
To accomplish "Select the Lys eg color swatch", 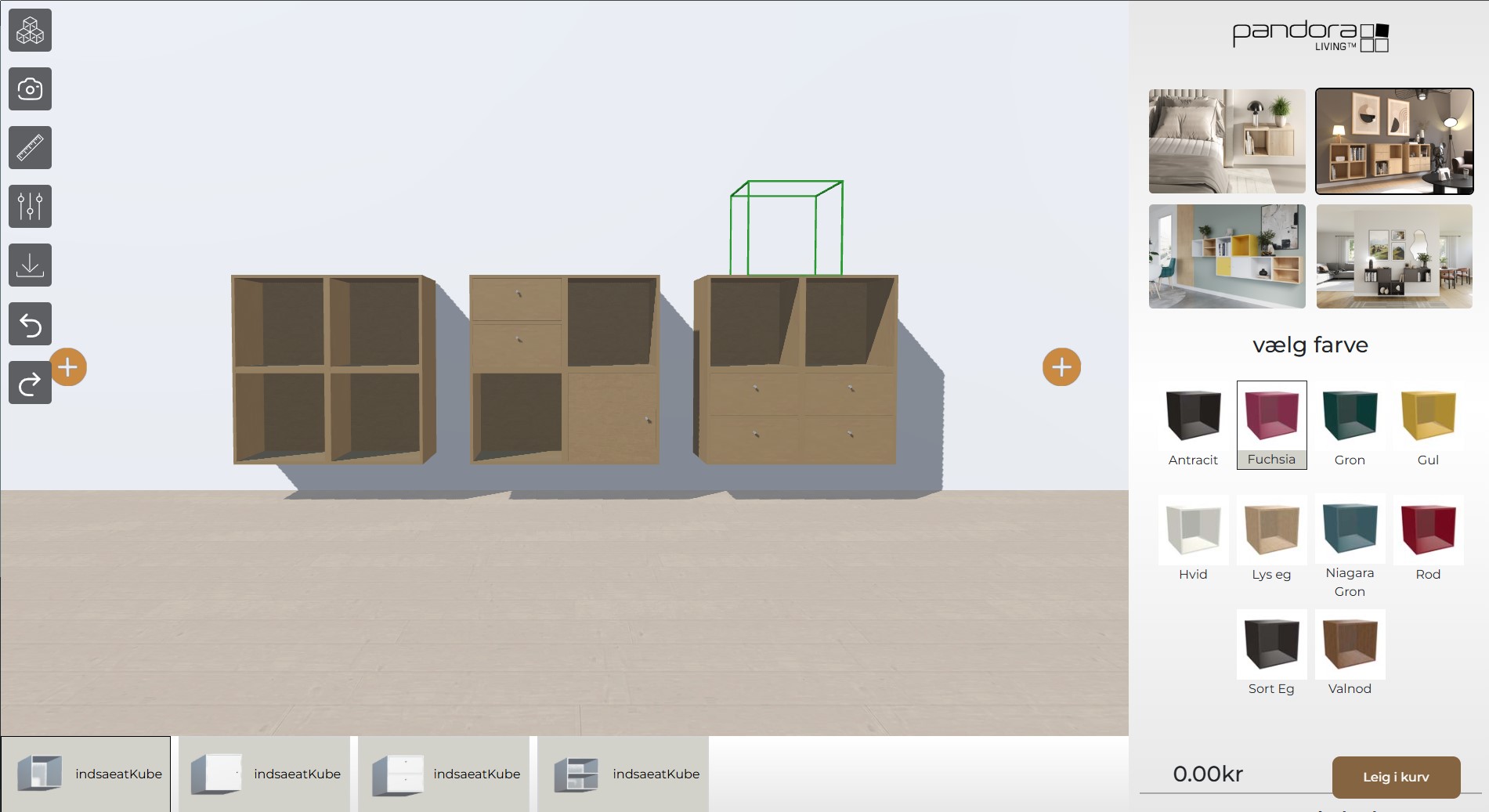I will pos(1271,540).
